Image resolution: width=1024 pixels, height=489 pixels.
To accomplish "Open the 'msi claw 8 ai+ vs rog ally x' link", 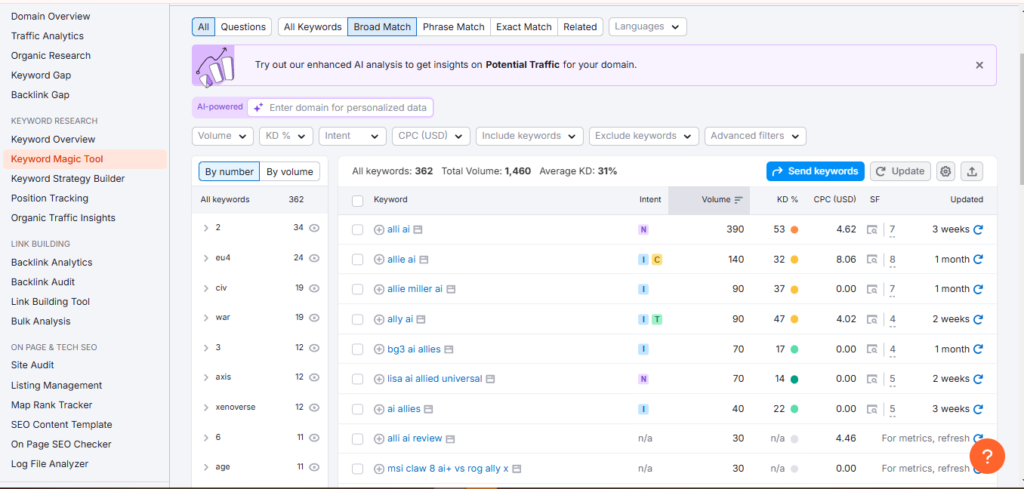I will pos(448,469).
